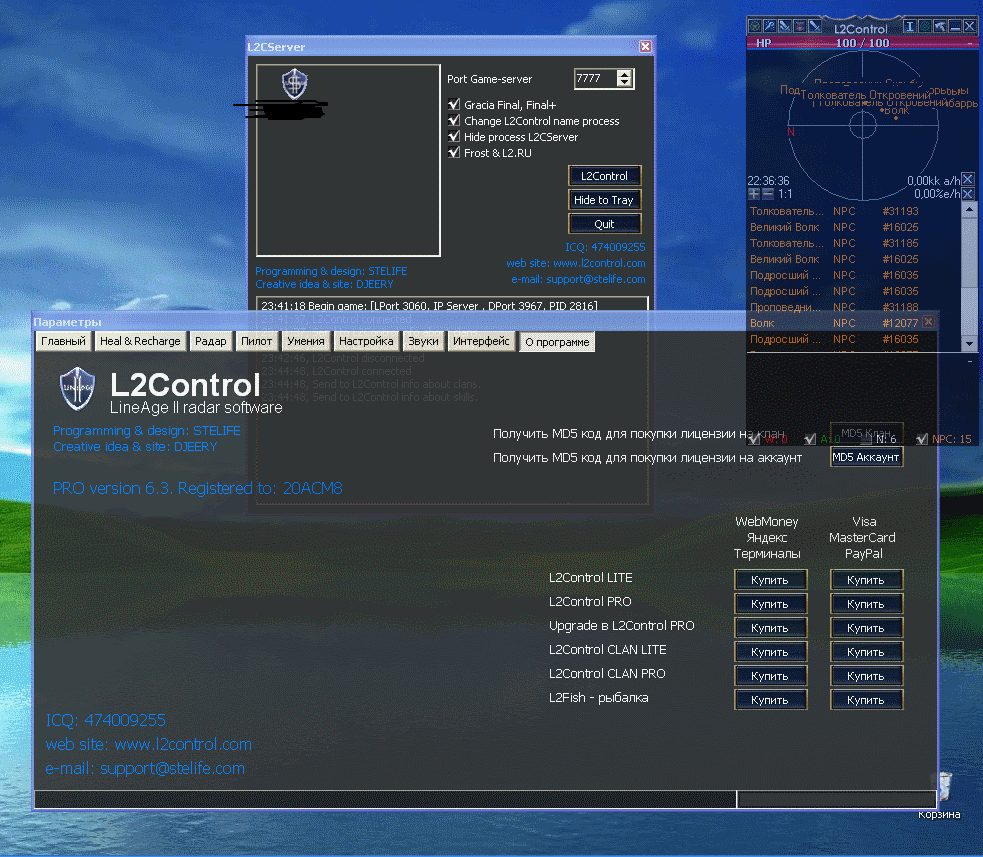Click the I-shaped icon in L2Control toolbar
983x857 pixels.
pyautogui.click(x=910, y=26)
